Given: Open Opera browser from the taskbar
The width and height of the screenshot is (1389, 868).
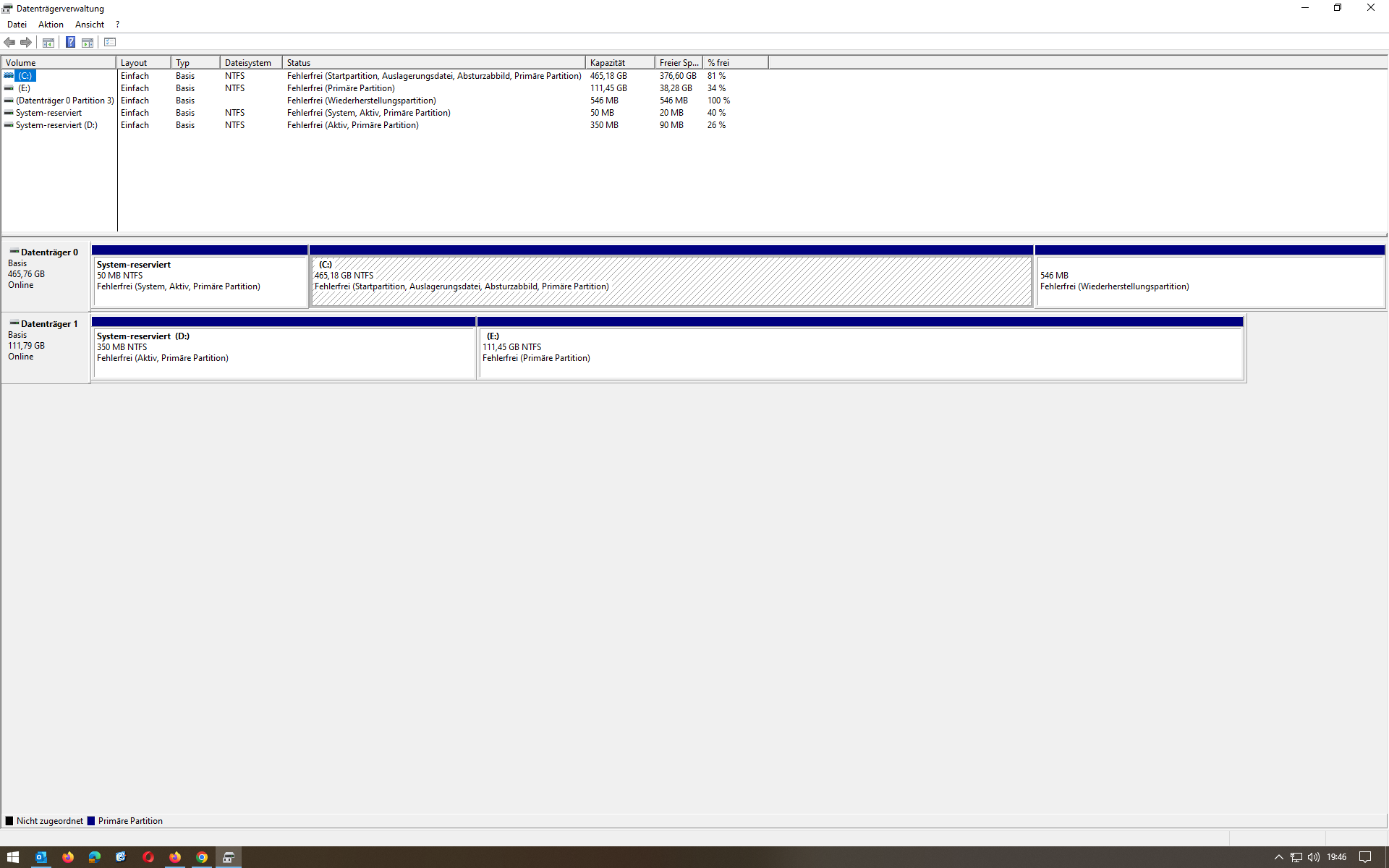Looking at the screenshot, I should [148, 857].
